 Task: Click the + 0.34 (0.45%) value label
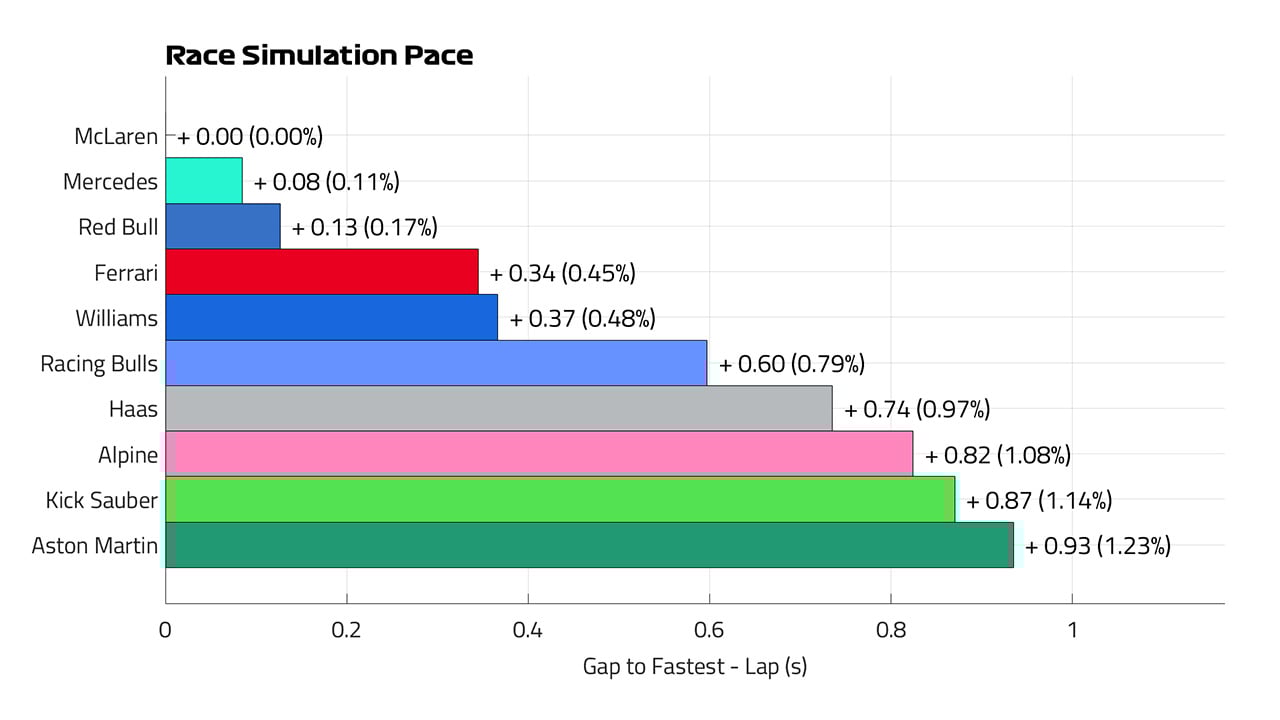(562, 273)
